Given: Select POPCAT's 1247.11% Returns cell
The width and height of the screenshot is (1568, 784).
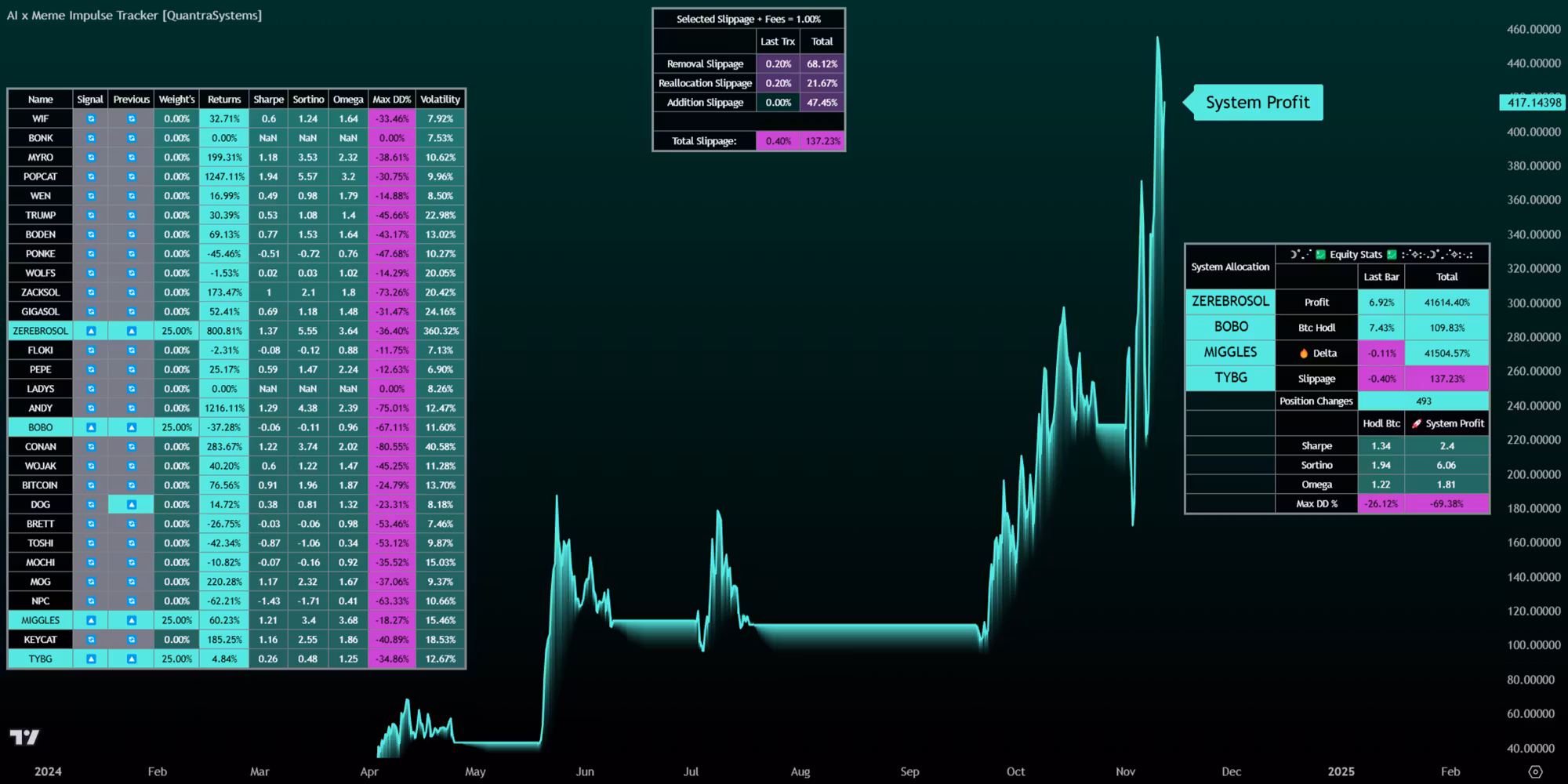Looking at the screenshot, I should tap(224, 177).
